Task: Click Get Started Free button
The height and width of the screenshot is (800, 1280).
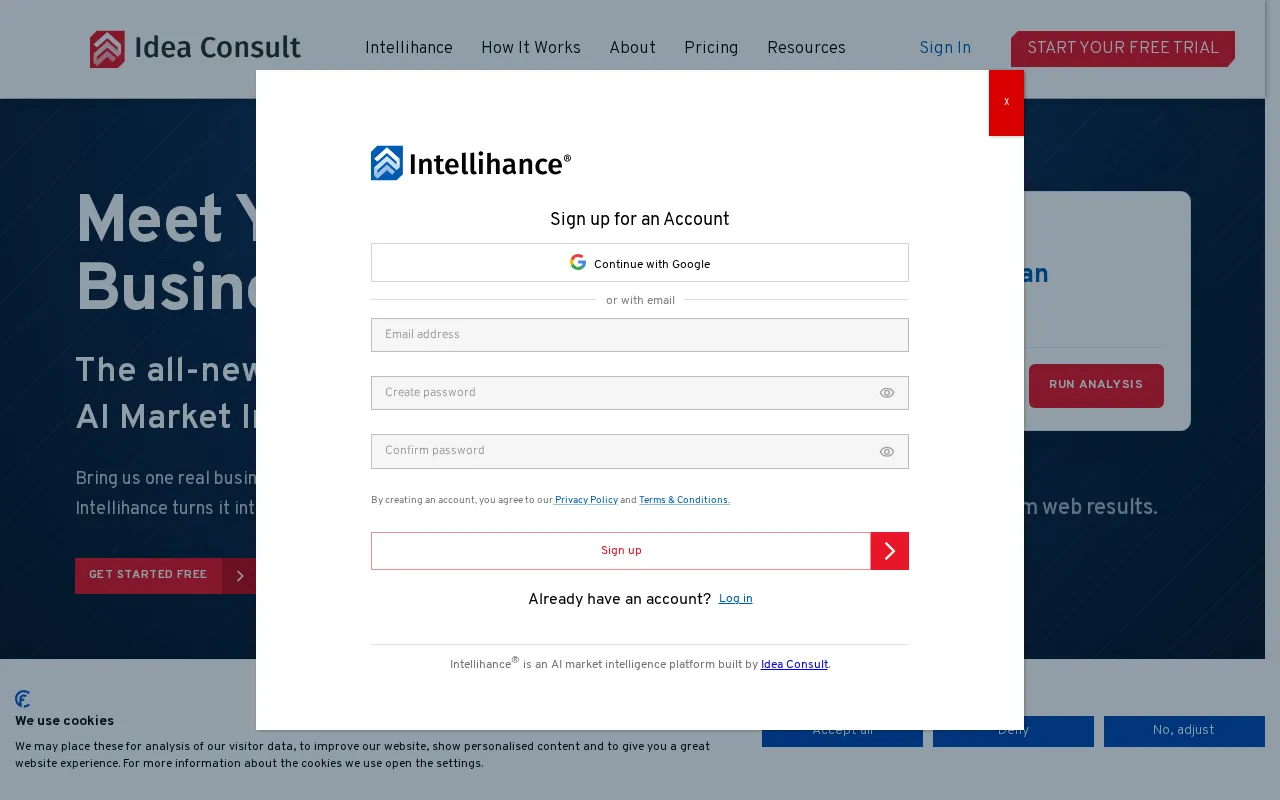Action: [148, 575]
